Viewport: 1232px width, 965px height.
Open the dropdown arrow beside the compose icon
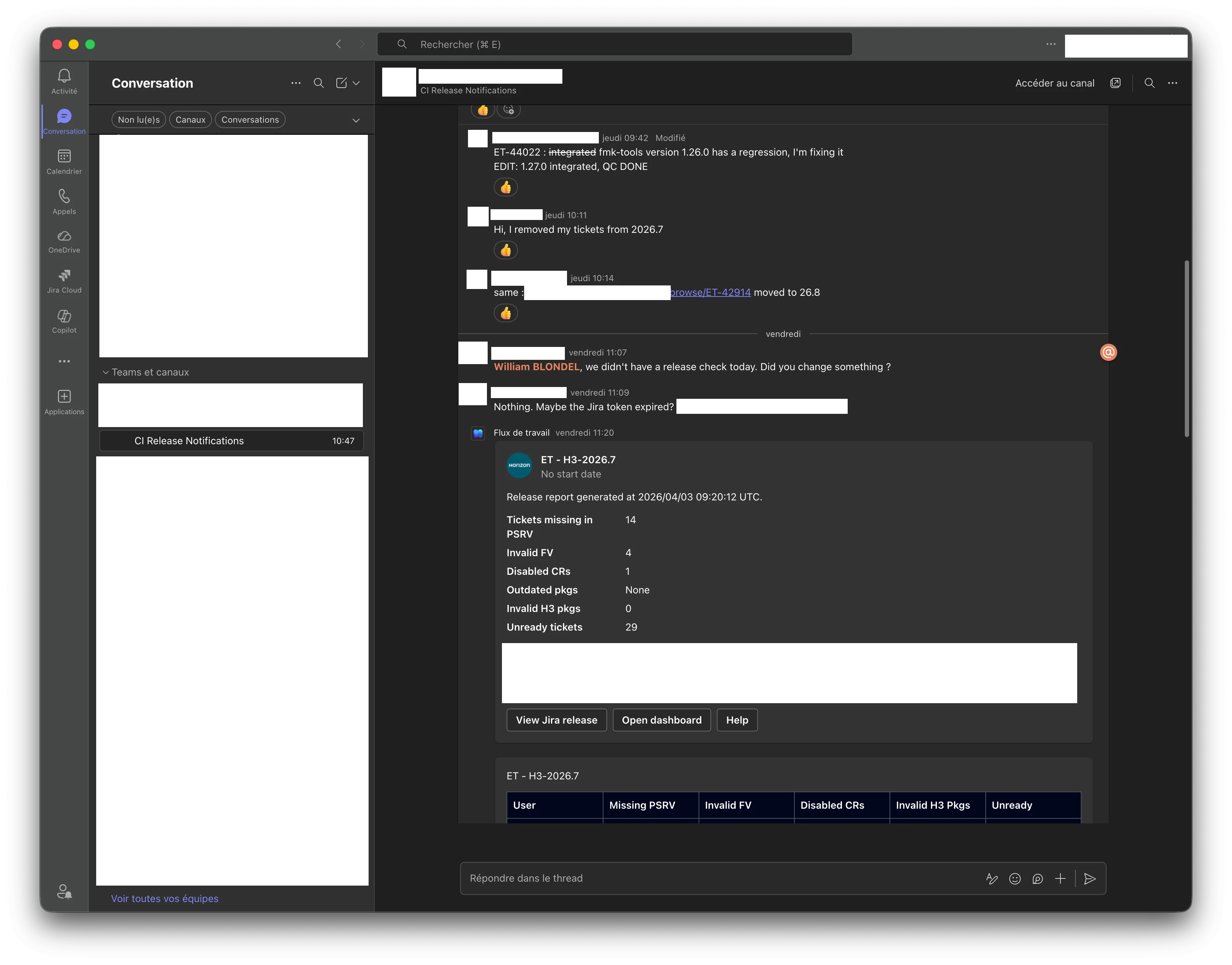[356, 83]
